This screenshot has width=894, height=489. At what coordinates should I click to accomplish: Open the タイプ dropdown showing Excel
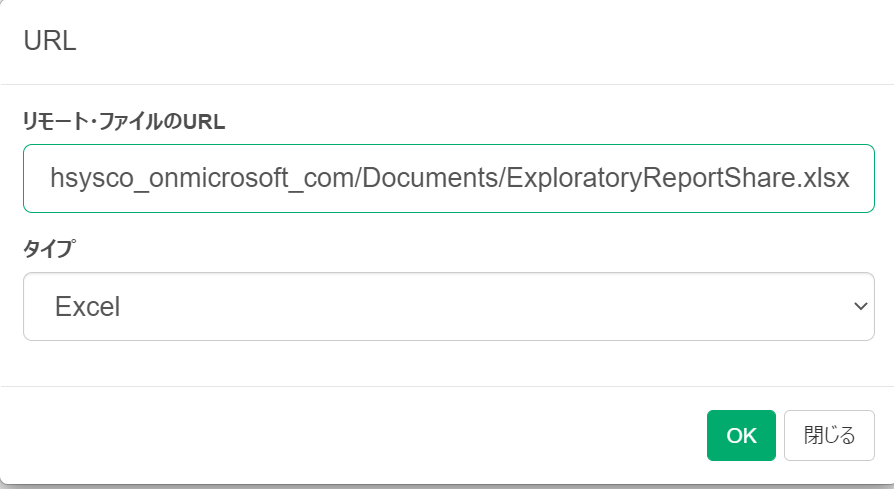(449, 307)
